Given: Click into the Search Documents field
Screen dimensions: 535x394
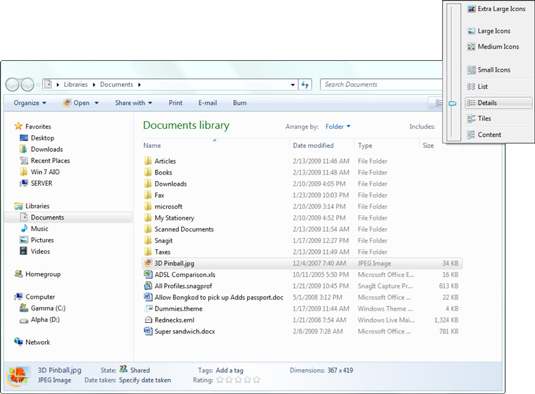Looking at the screenshot, I should (381, 85).
